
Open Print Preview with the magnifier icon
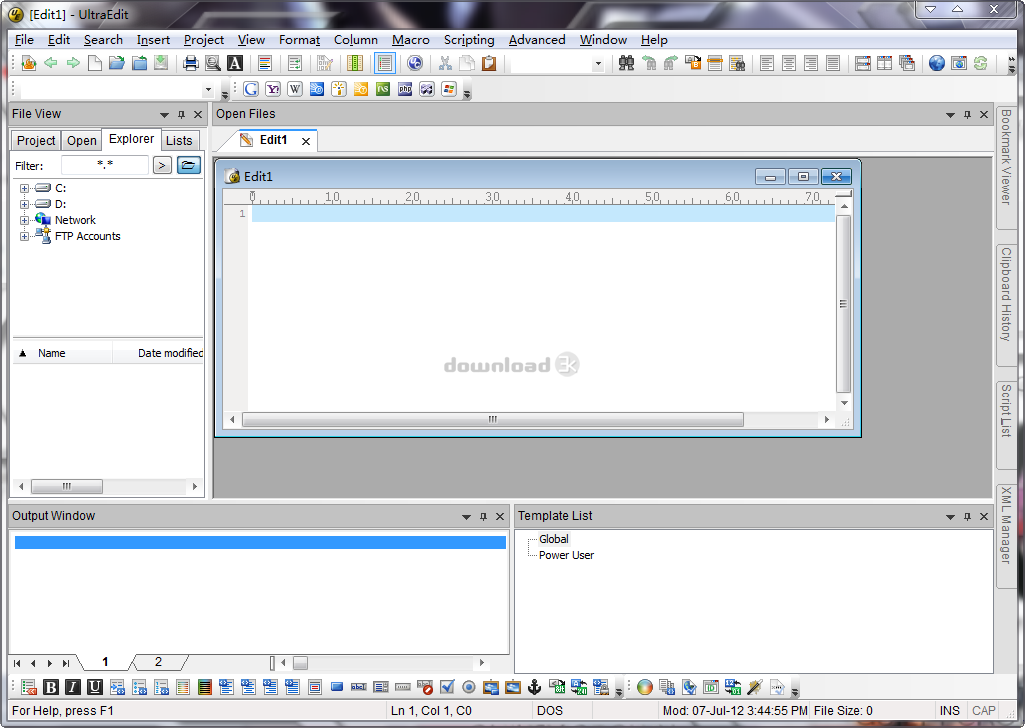click(x=212, y=63)
